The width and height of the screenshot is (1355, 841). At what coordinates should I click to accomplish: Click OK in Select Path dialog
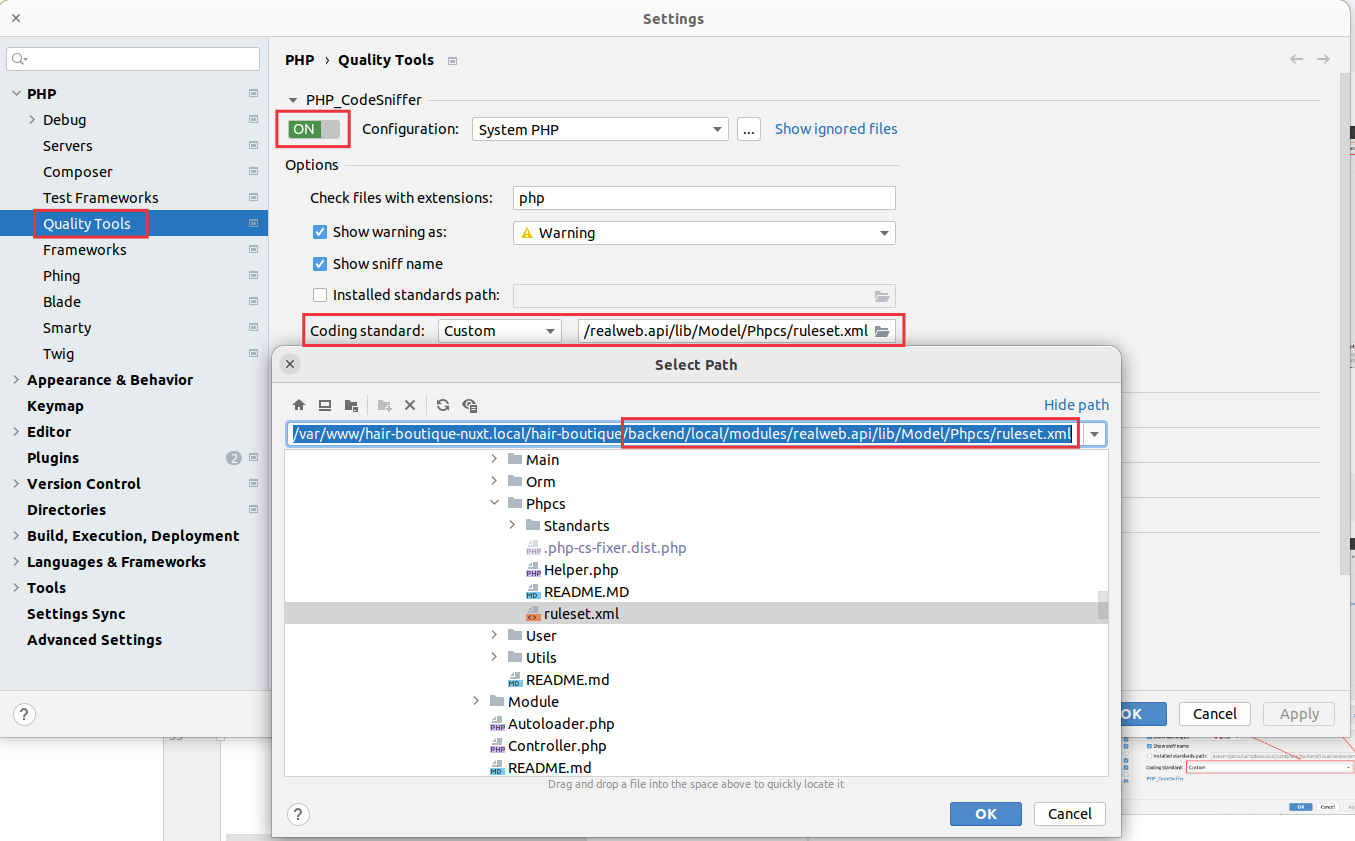[x=985, y=814]
